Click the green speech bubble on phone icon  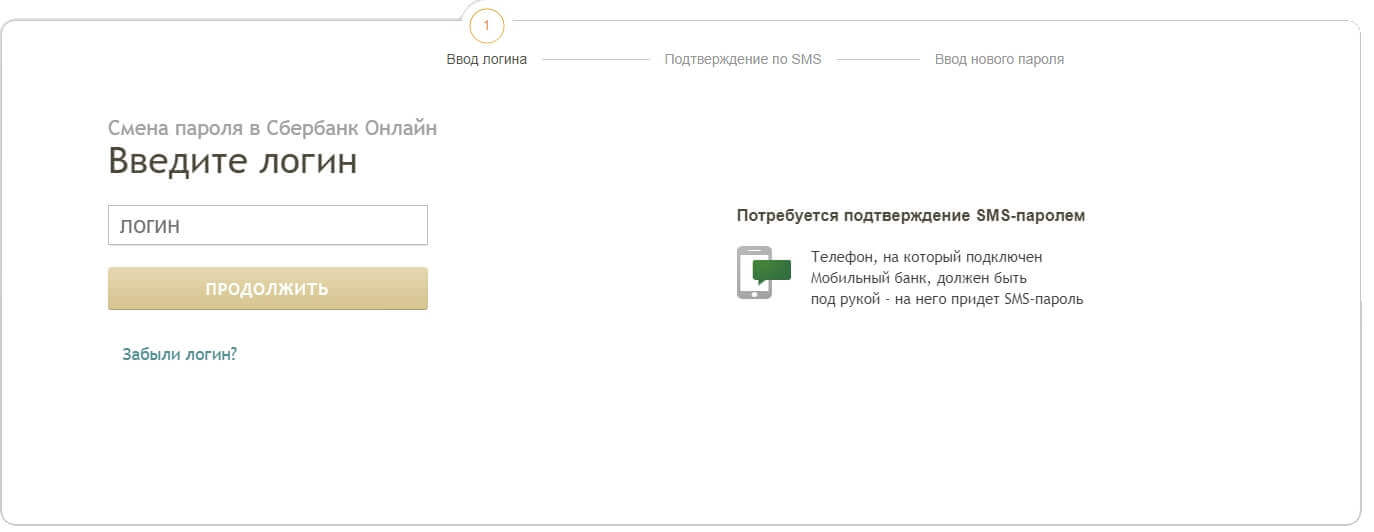772,270
